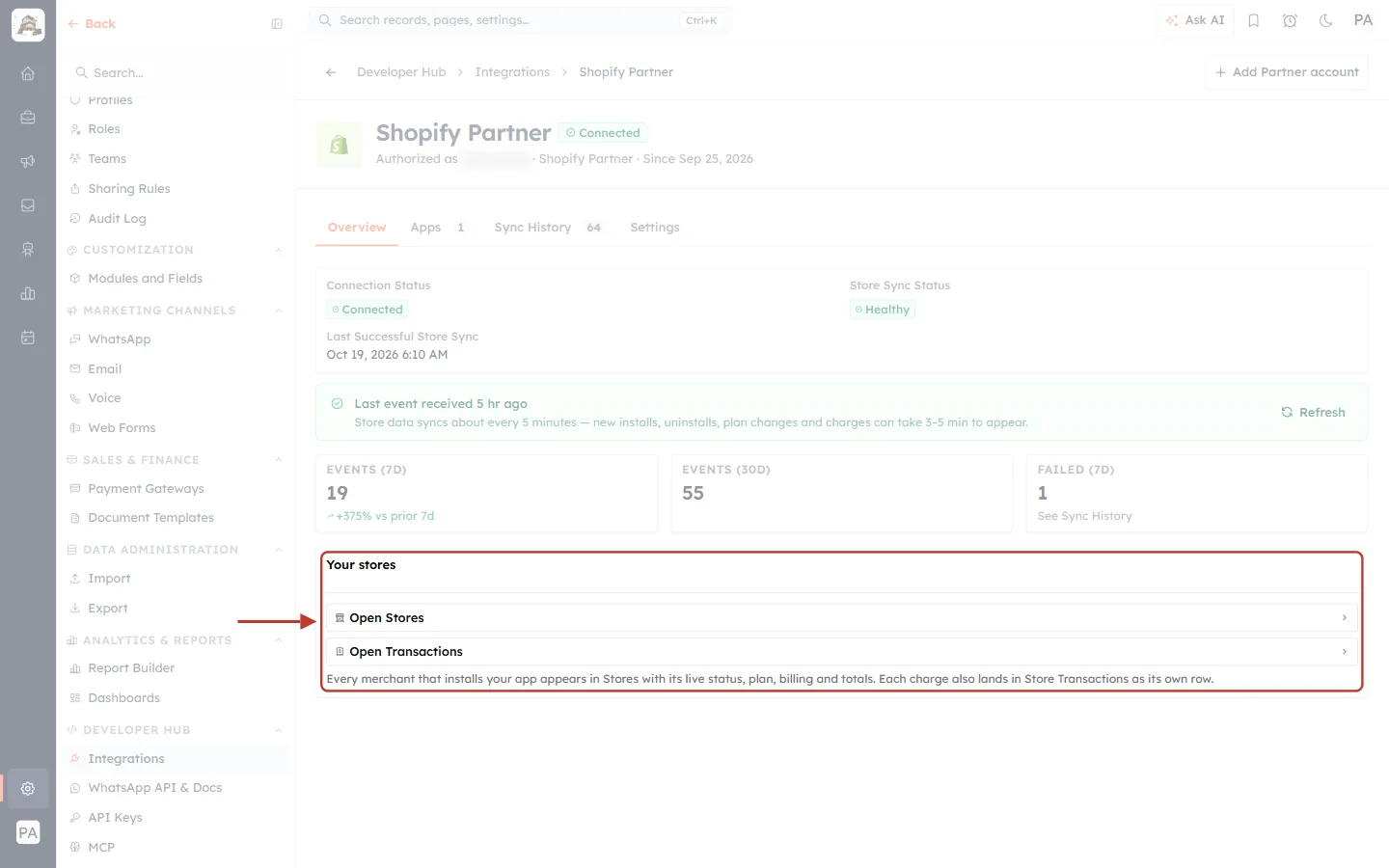Screen dimensions: 1389x868
Task: Open the bar chart analytics icon
Action: coord(28,293)
